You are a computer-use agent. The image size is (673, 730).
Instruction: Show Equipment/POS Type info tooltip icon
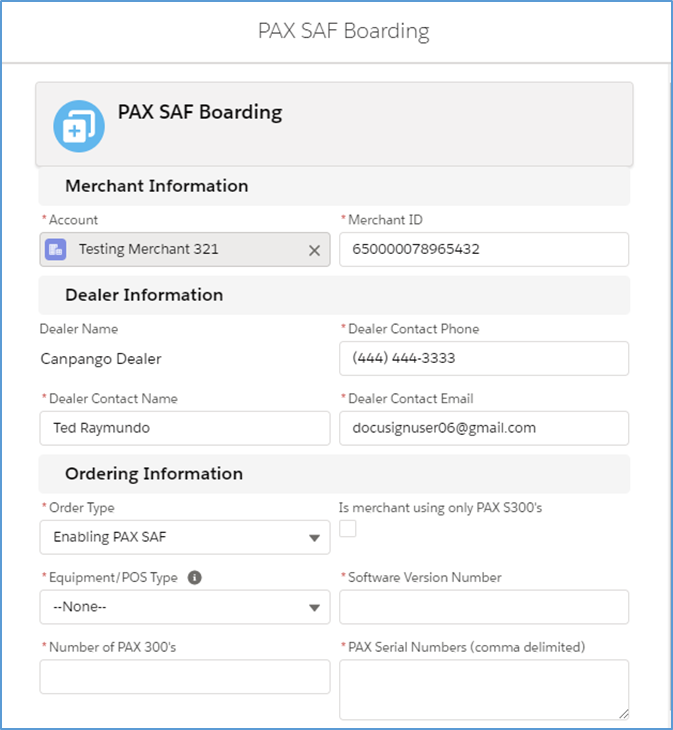coord(195,578)
